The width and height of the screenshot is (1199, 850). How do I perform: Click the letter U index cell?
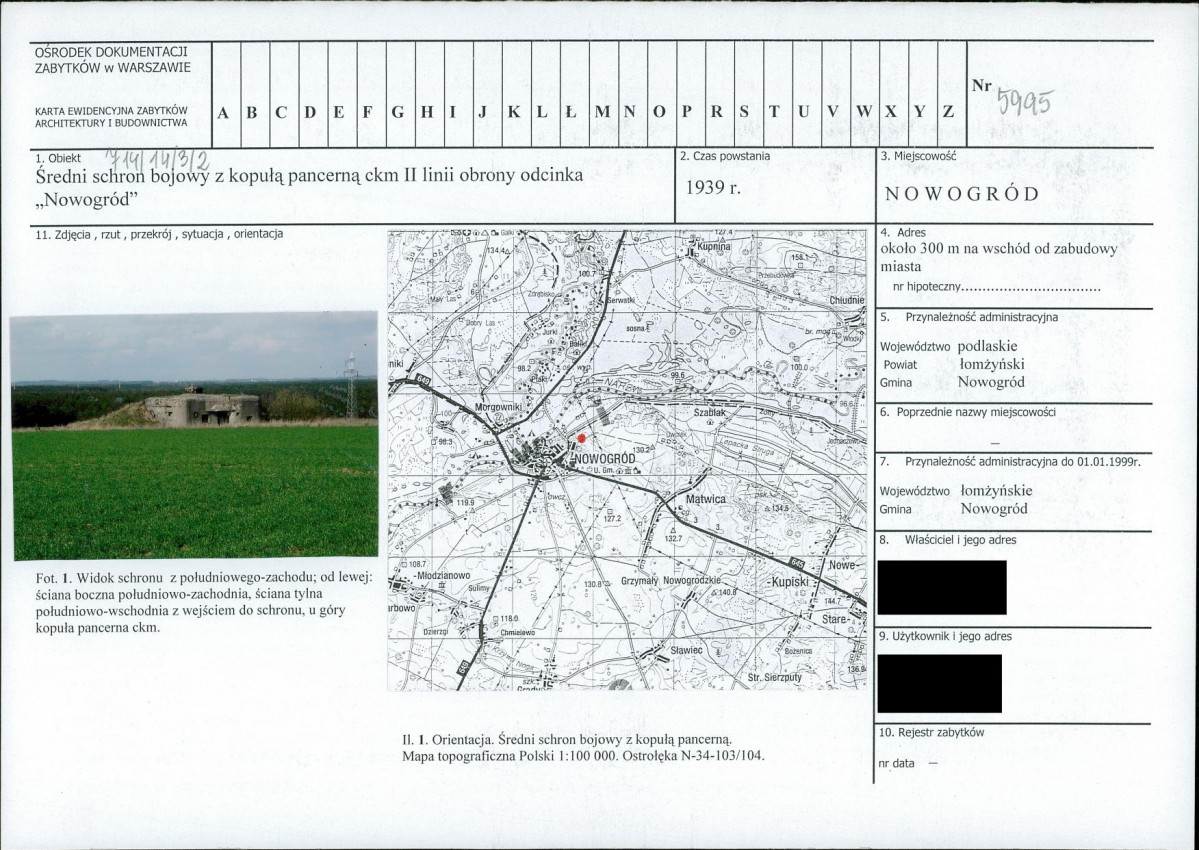807,94
